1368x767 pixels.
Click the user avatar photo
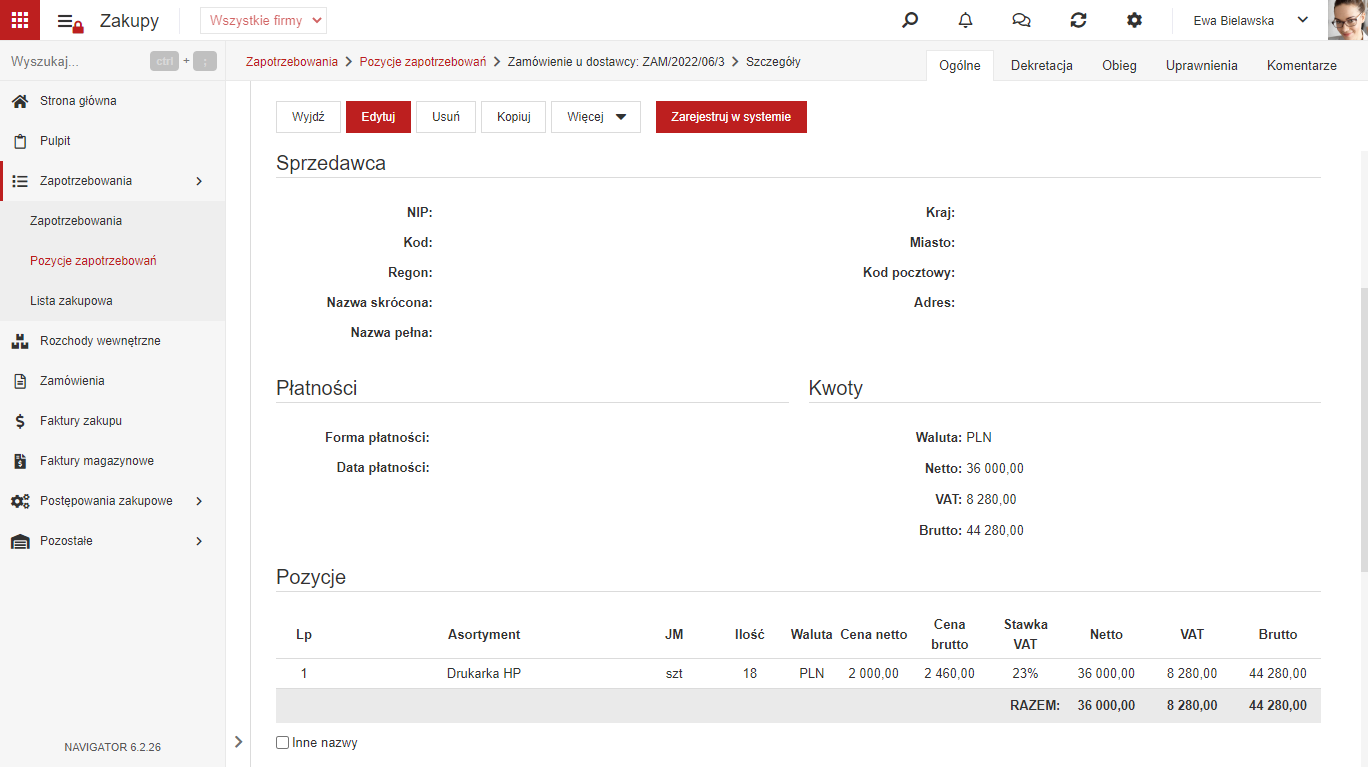pyautogui.click(x=1347, y=20)
